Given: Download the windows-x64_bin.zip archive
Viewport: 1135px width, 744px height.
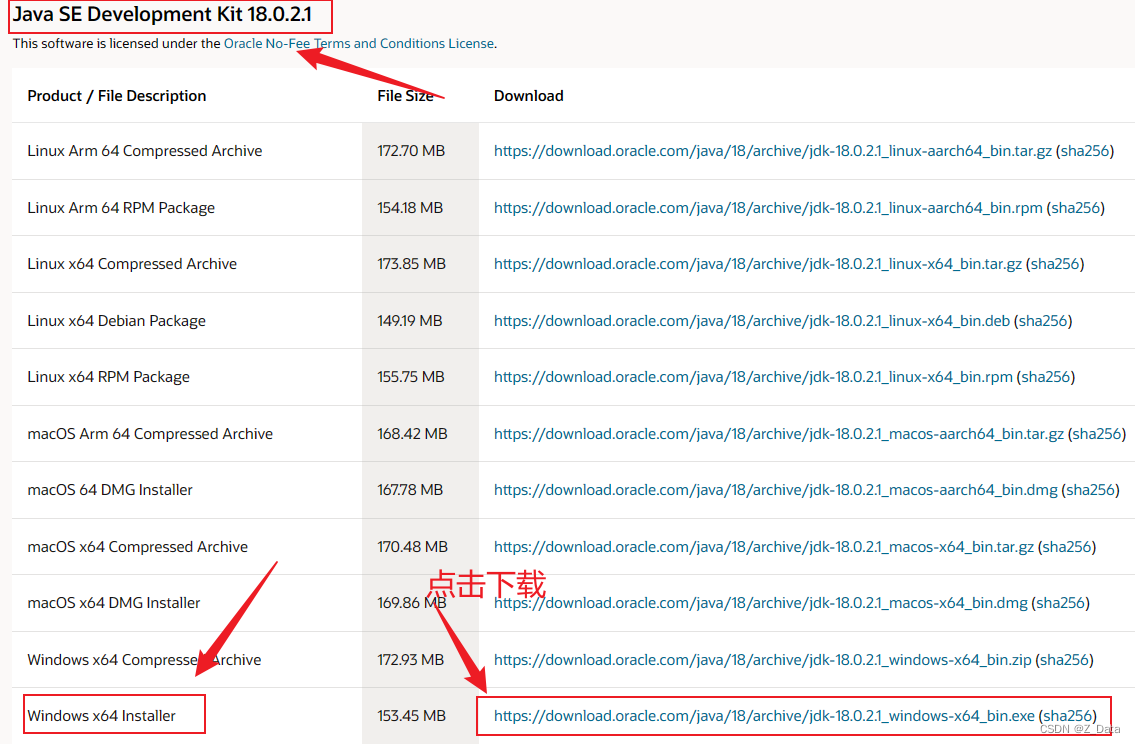Looking at the screenshot, I should 762,659.
